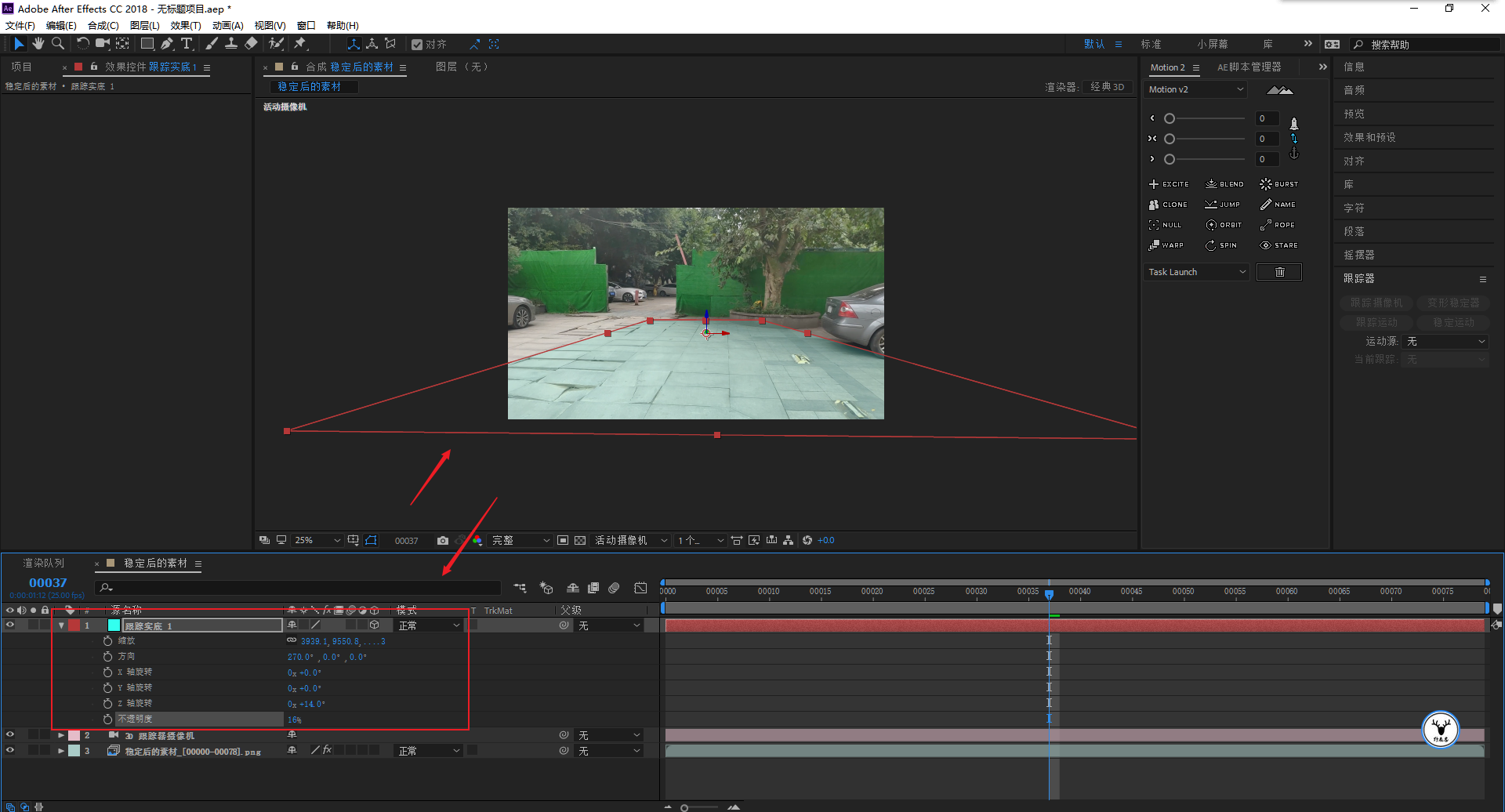The image size is (1505, 812).
Task: Click the 16% opacity value
Action: pyautogui.click(x=295, y=720)
